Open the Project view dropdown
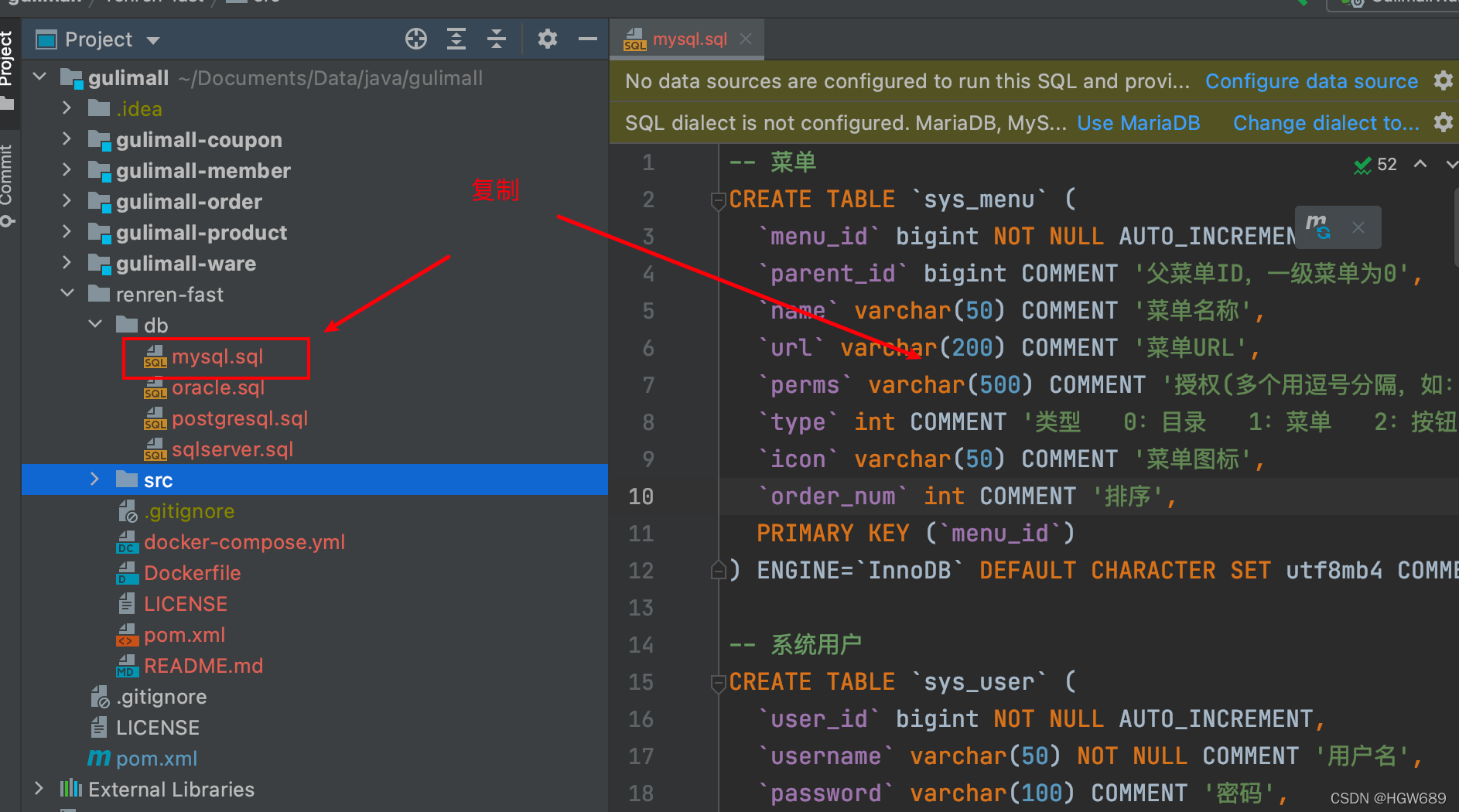 153,40
